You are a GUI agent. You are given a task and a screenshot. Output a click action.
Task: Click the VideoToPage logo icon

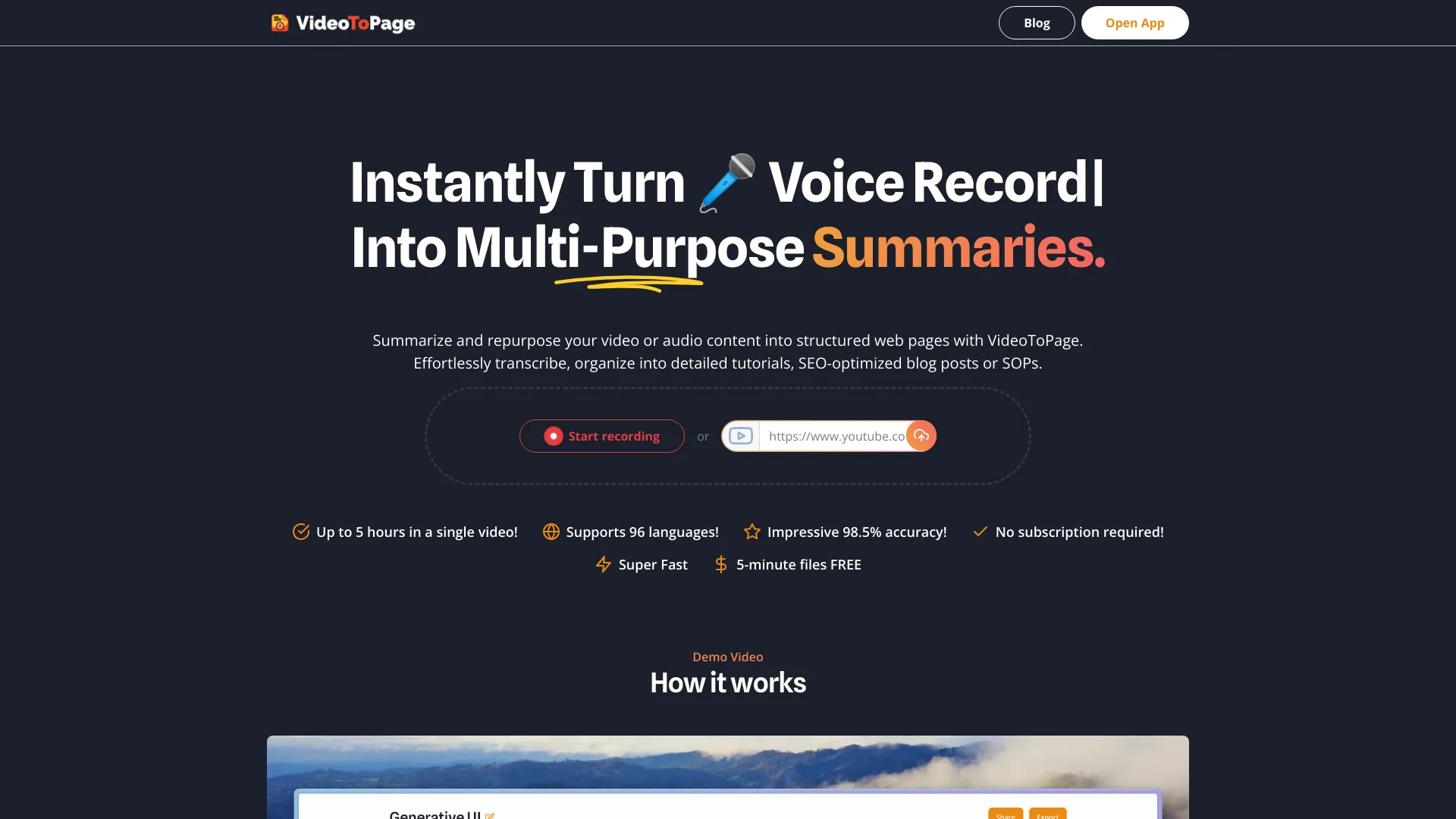279,22
